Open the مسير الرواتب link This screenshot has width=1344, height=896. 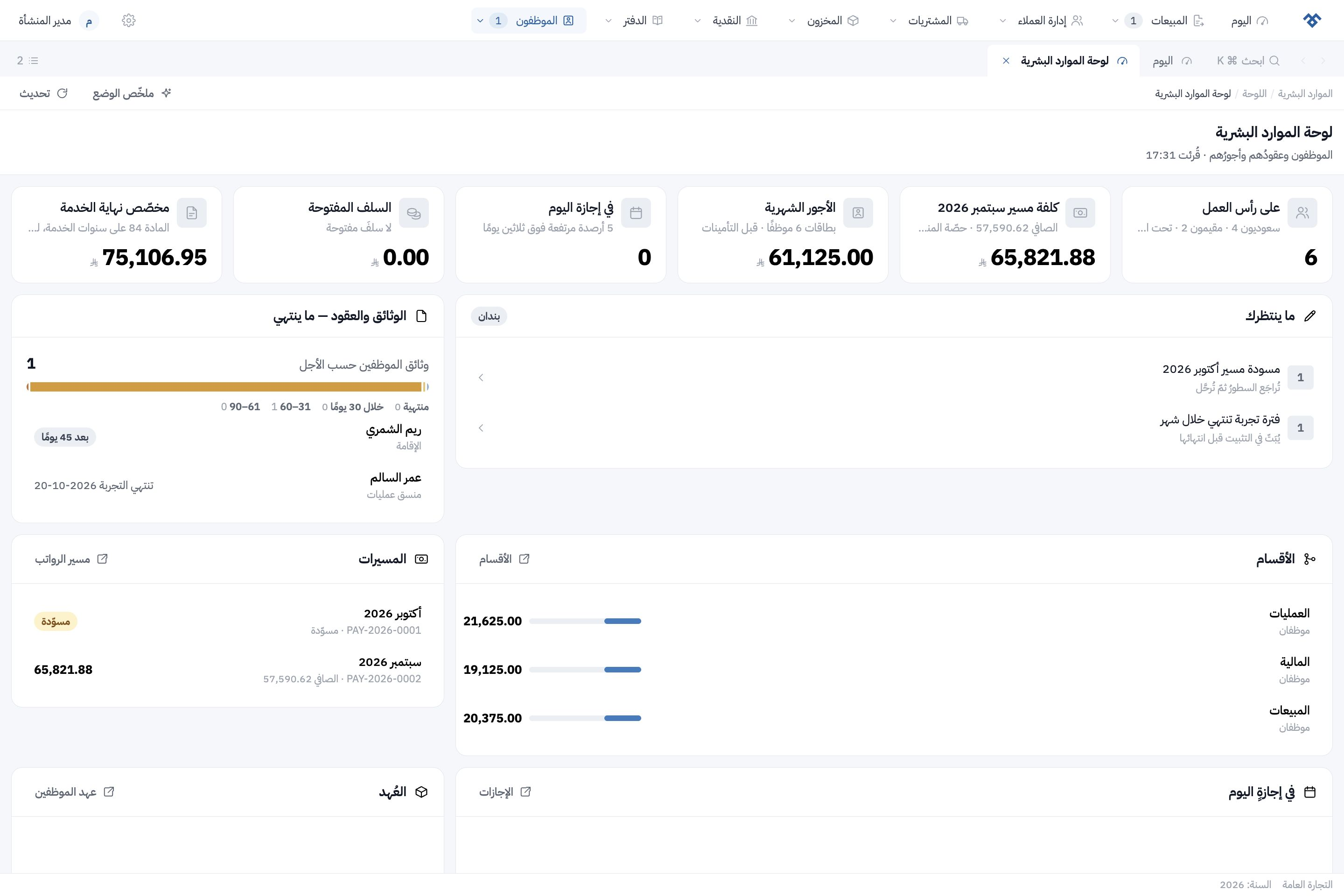tap(71, 559)
